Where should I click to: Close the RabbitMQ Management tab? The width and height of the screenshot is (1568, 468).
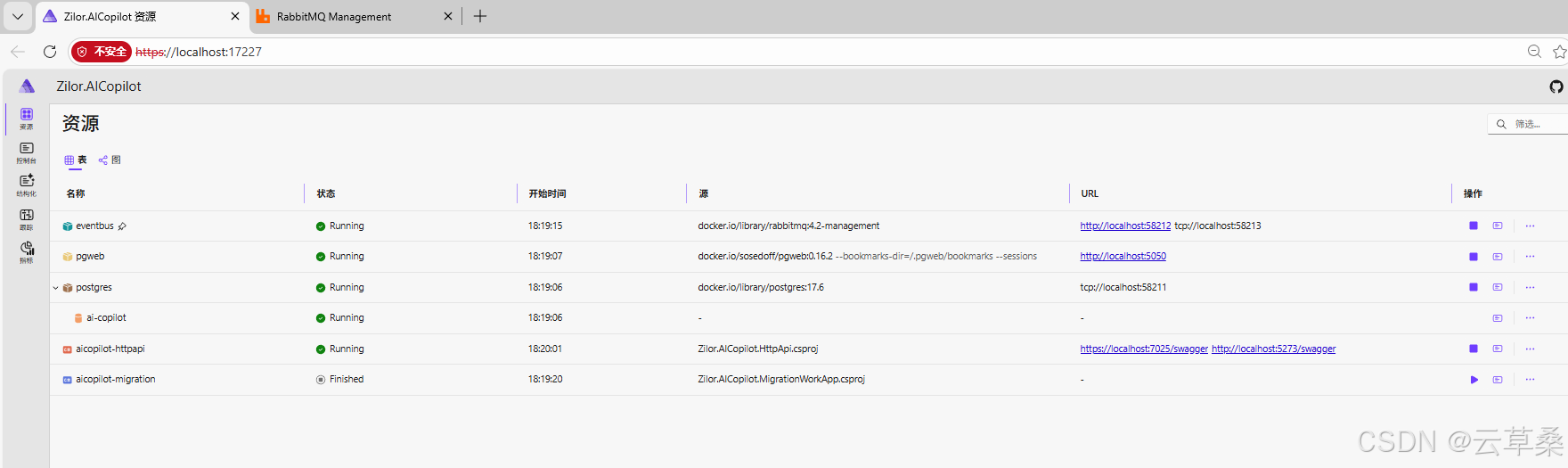pyautogui.click(x=448, y=16)
